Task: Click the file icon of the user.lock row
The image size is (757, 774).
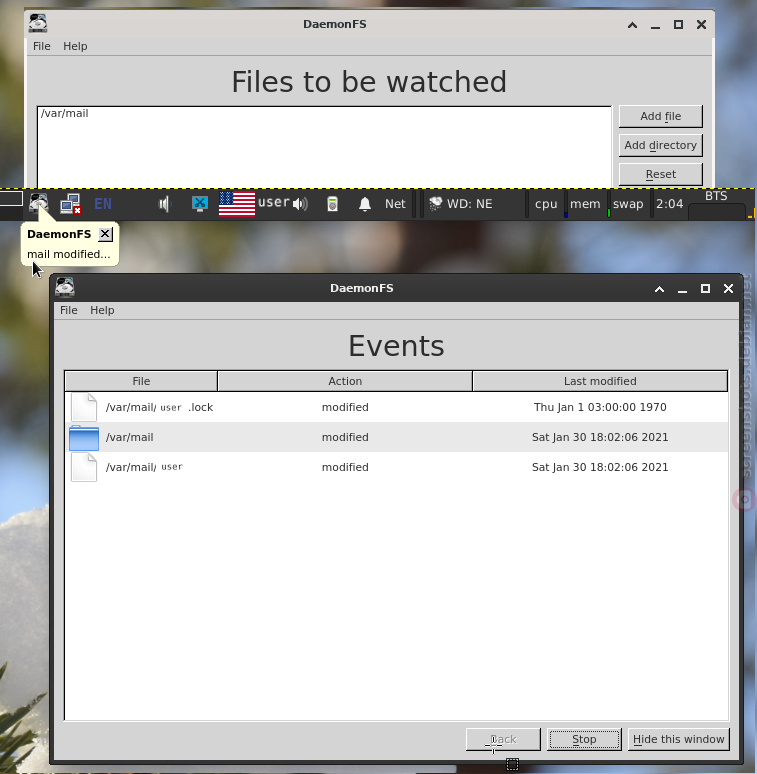Action: click(x=84, y=407)
